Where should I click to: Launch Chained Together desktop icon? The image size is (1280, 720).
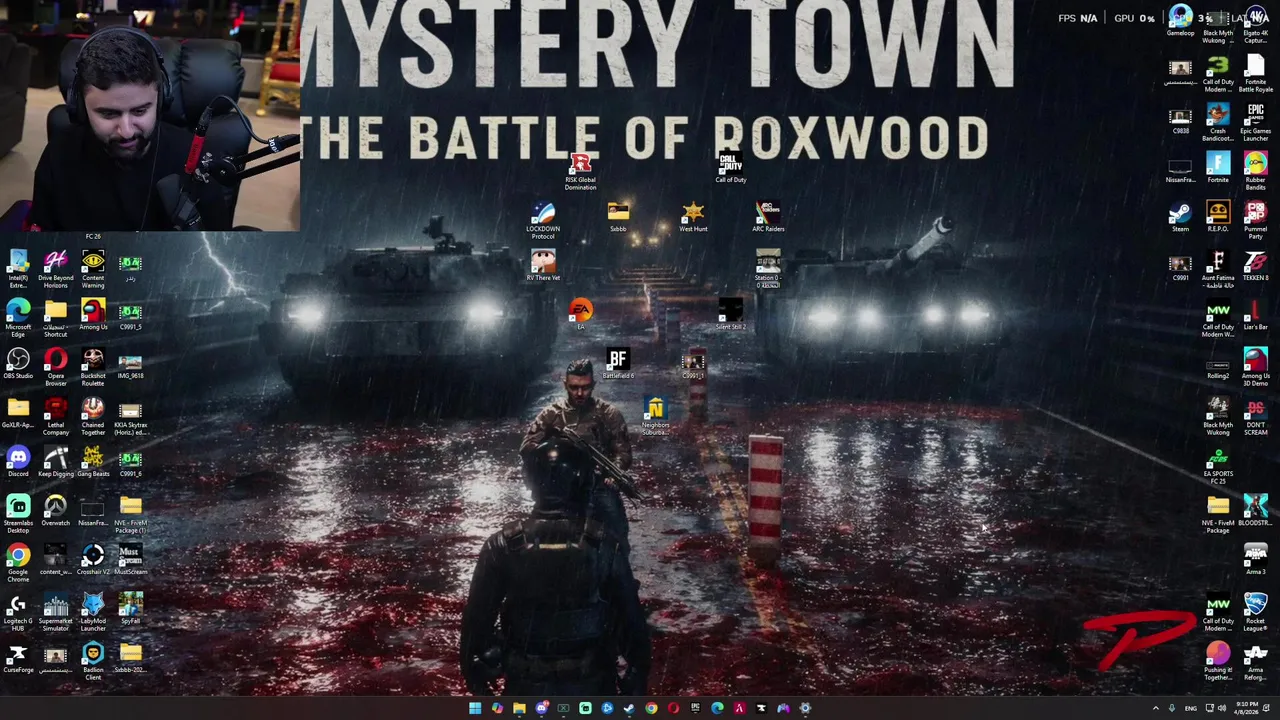(x=93, y=415)
